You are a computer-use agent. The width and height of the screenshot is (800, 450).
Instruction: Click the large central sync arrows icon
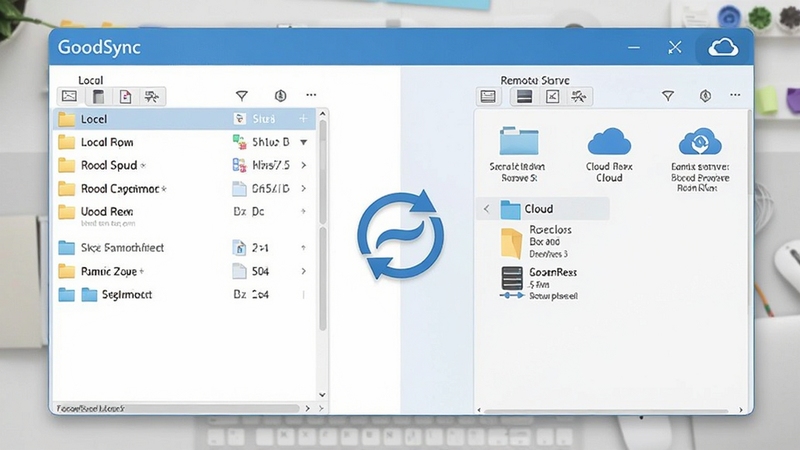click(401, 235)
